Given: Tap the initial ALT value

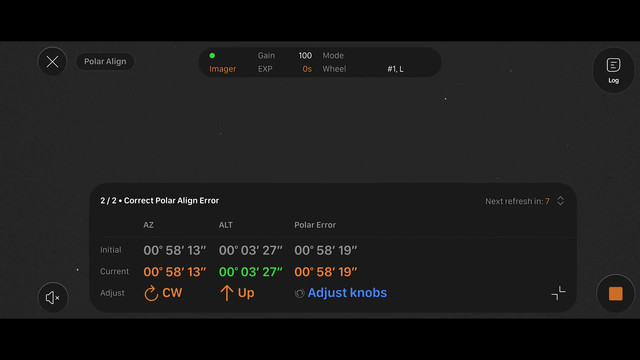Looking at the screenshot, I should pyautogui.click(x=251, y=250).
